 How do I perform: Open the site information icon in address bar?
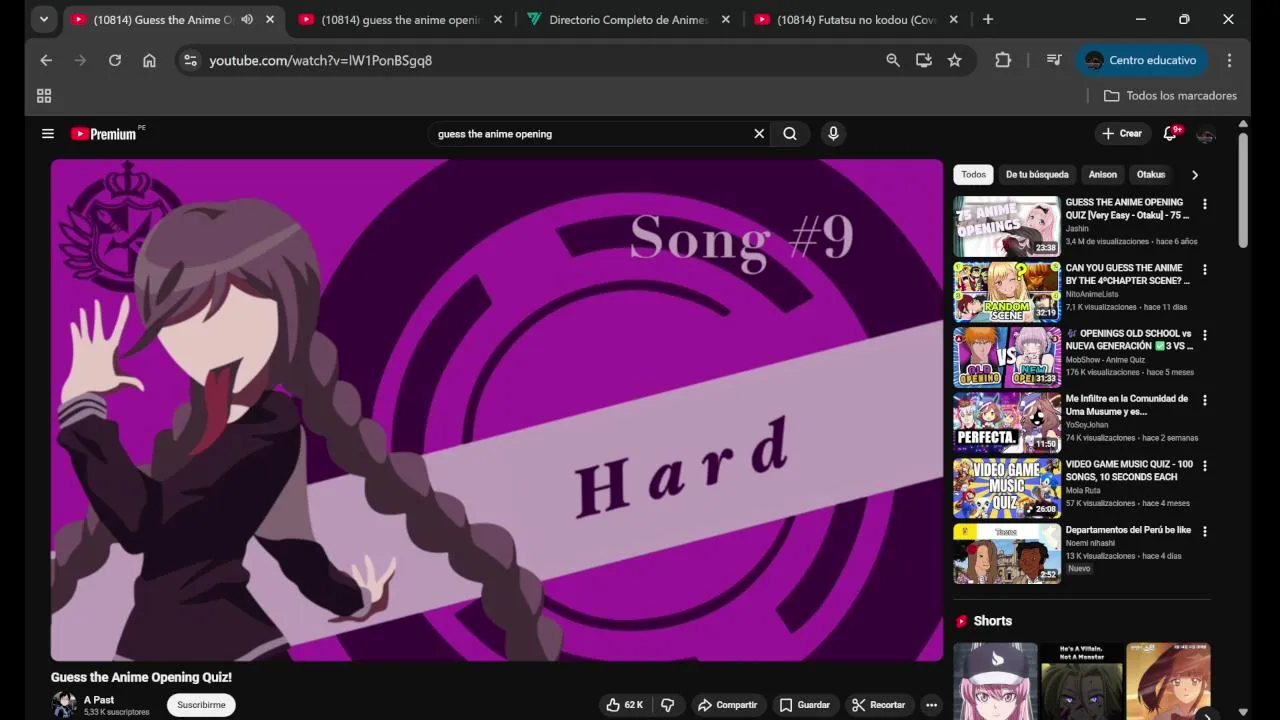pos(189,60)
